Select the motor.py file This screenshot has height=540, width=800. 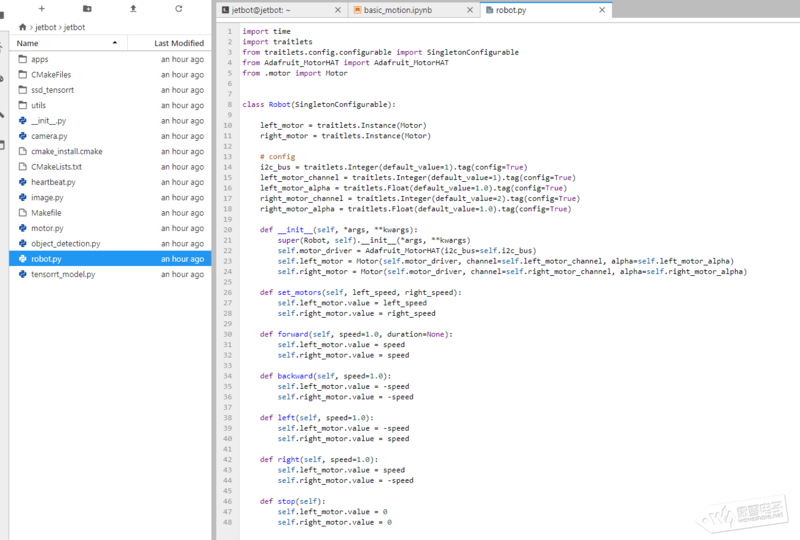(110, 228)
